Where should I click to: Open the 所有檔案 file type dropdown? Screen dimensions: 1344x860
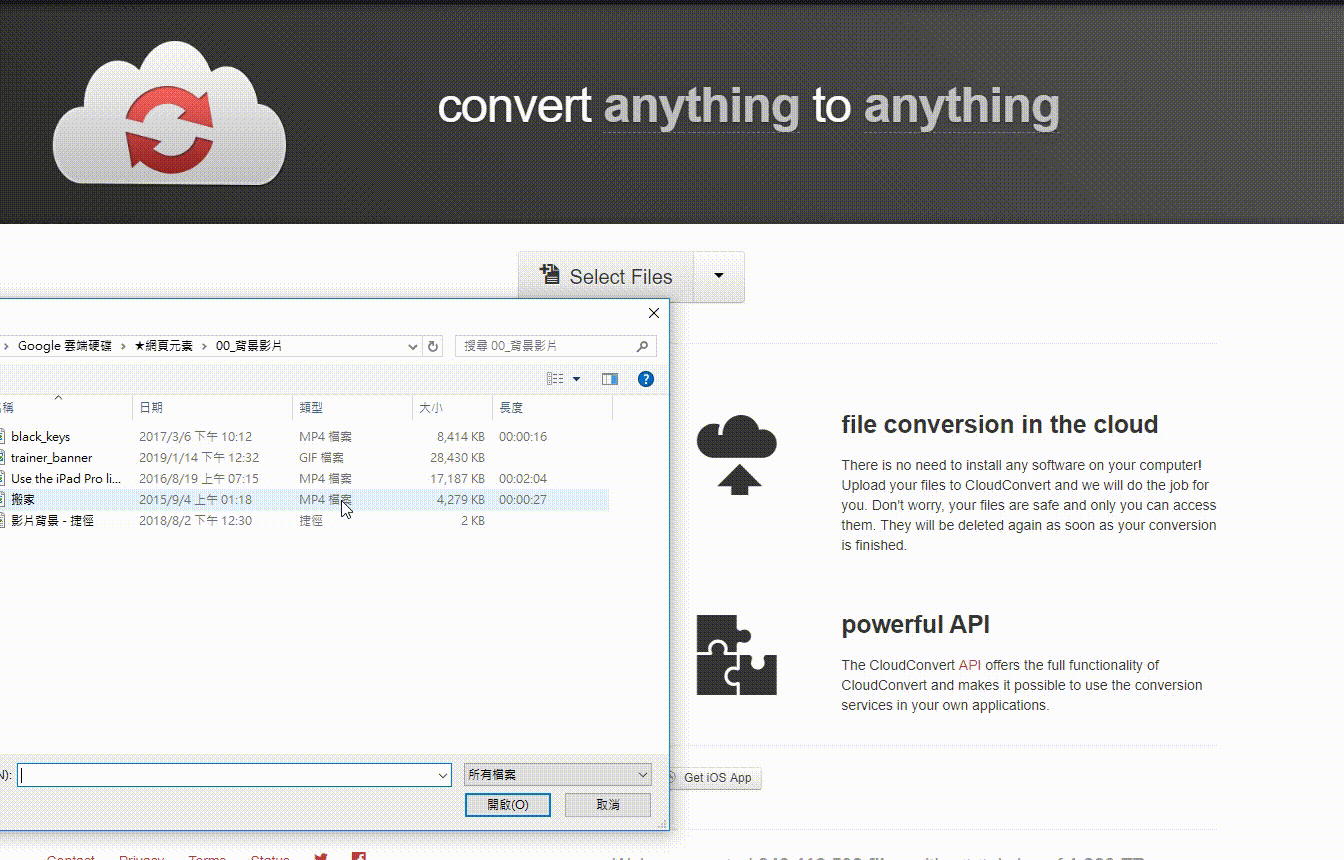click(x=558, y=775)
